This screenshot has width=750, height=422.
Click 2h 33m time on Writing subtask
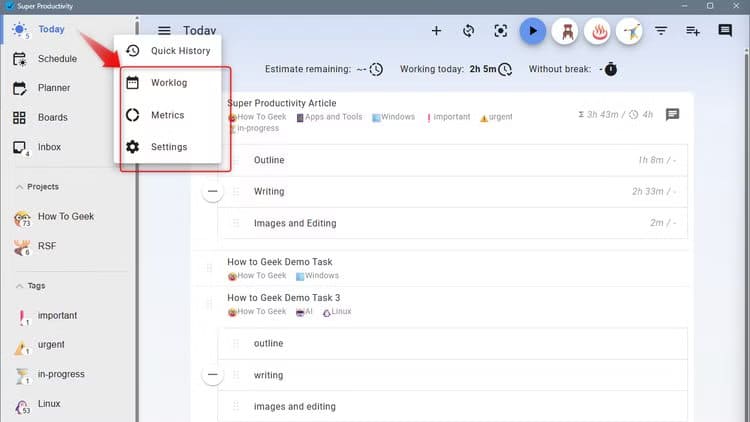coord(654,192)
